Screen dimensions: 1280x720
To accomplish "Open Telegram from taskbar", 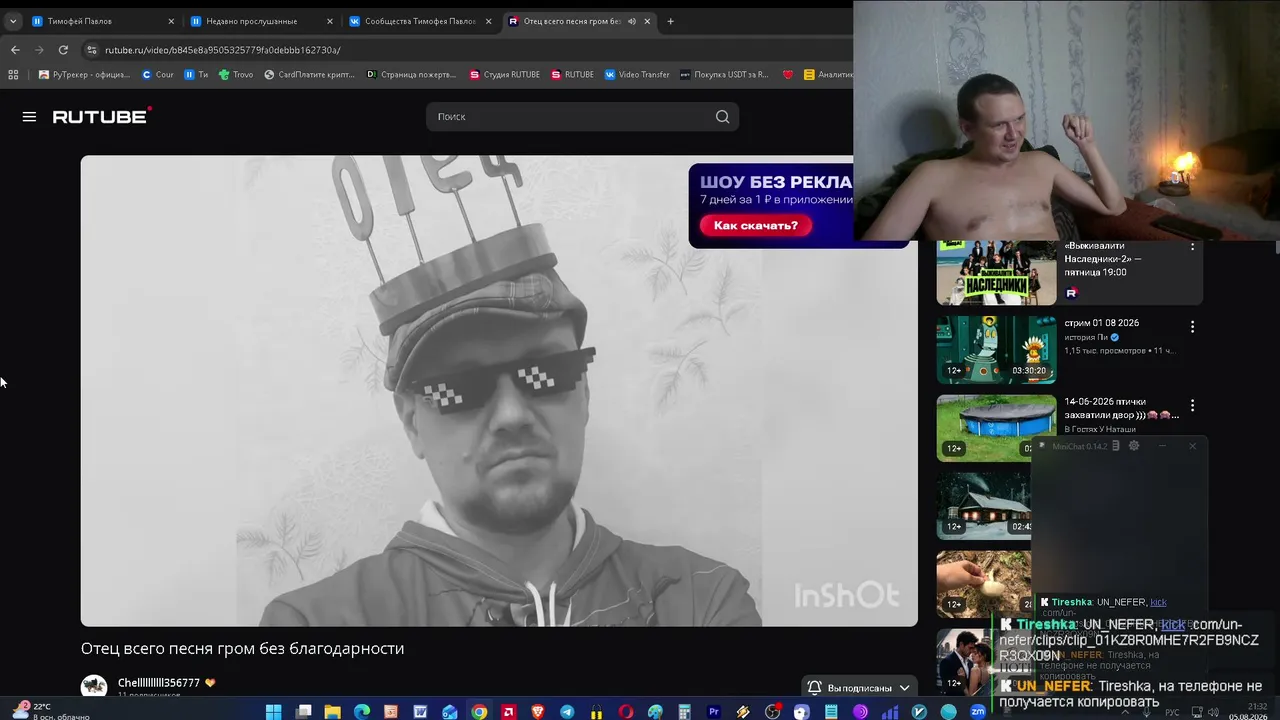I will click(567, 712).
